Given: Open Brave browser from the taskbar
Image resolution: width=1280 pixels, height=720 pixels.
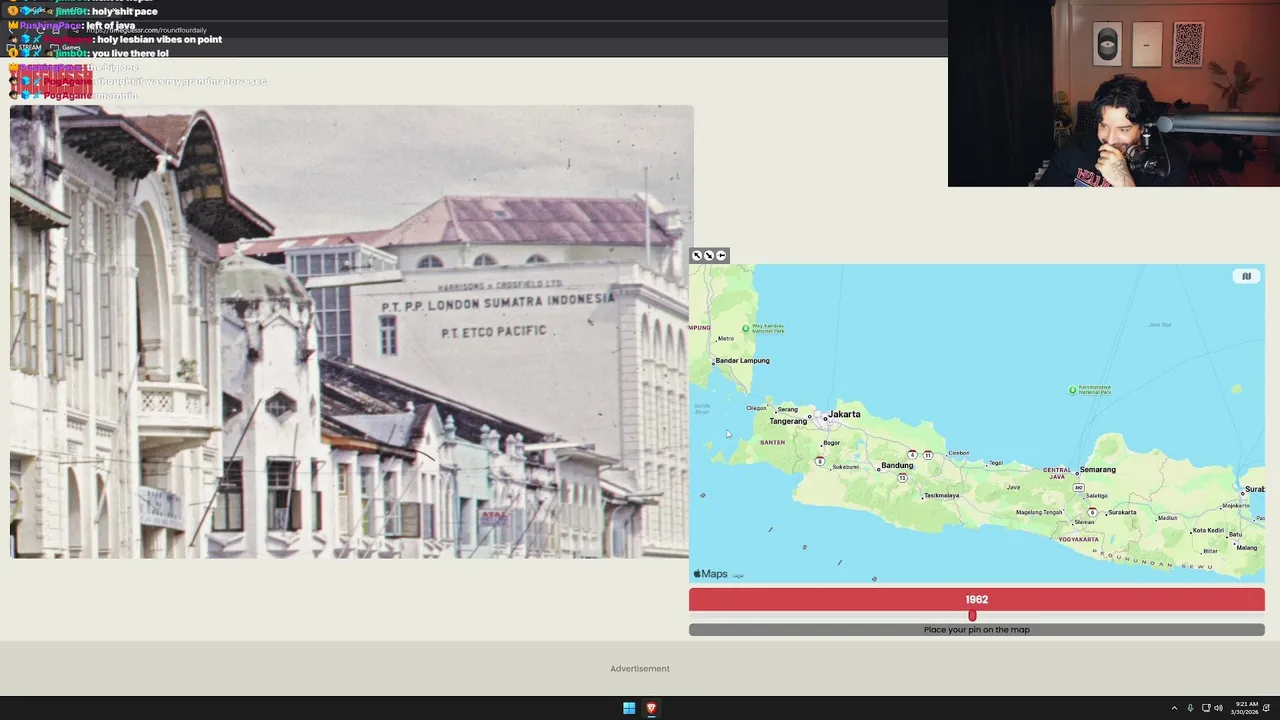Looking at the screenshot, I should [x=651, y=708].
